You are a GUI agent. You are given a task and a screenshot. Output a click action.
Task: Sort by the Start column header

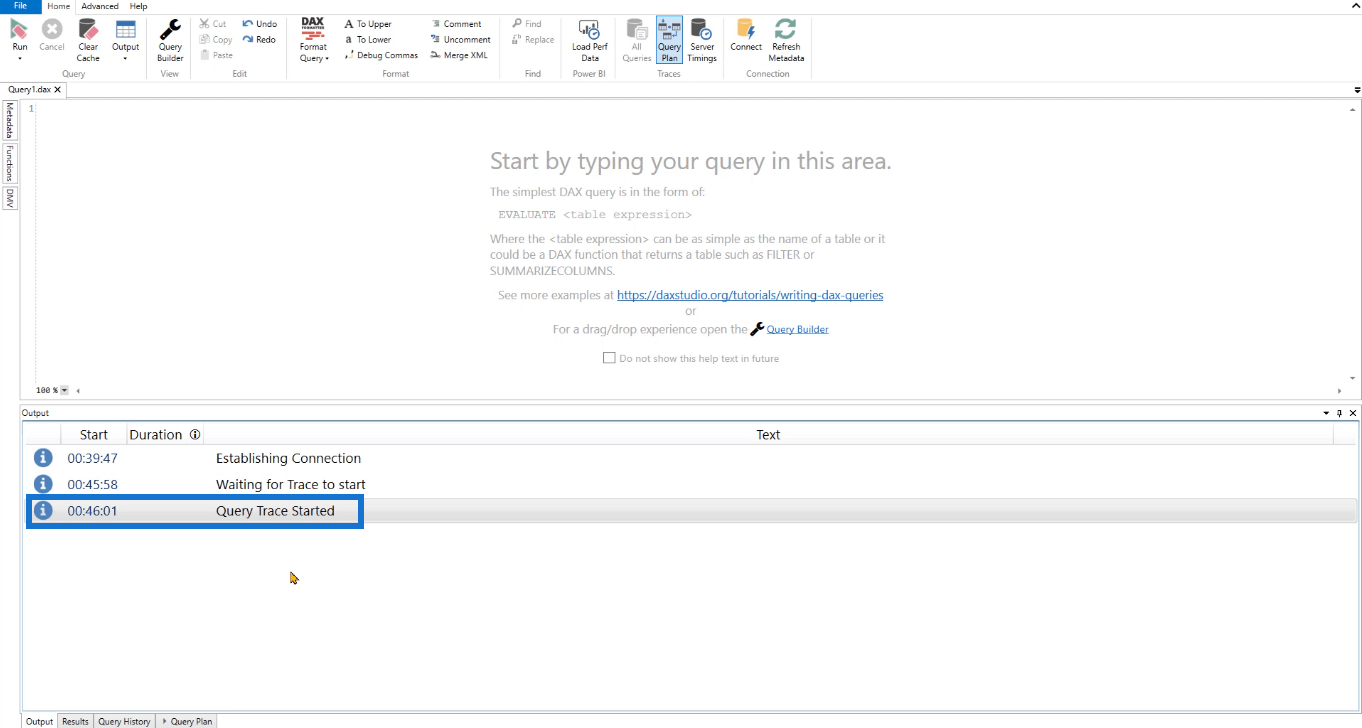(94, 435)
